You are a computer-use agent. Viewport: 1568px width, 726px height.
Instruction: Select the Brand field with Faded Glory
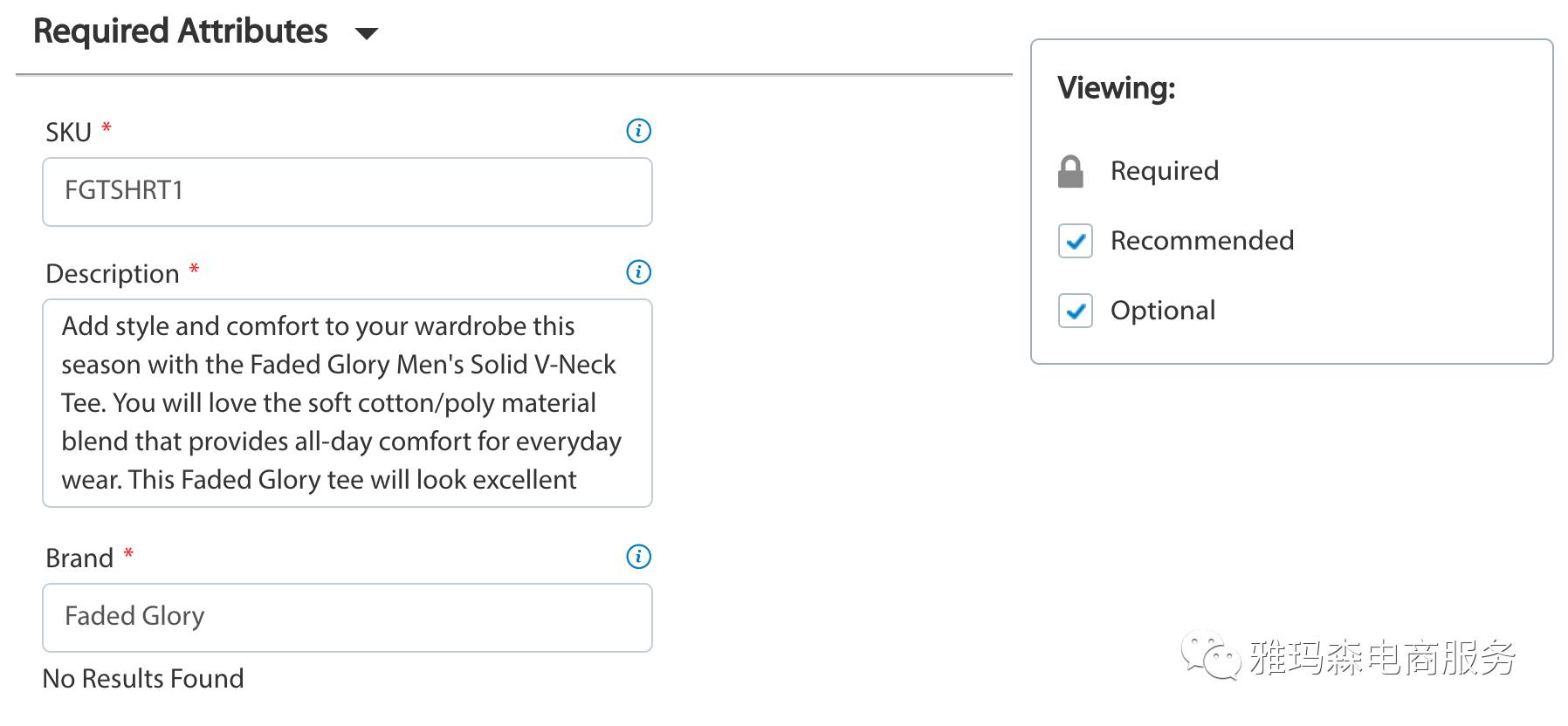coord(347,618)
